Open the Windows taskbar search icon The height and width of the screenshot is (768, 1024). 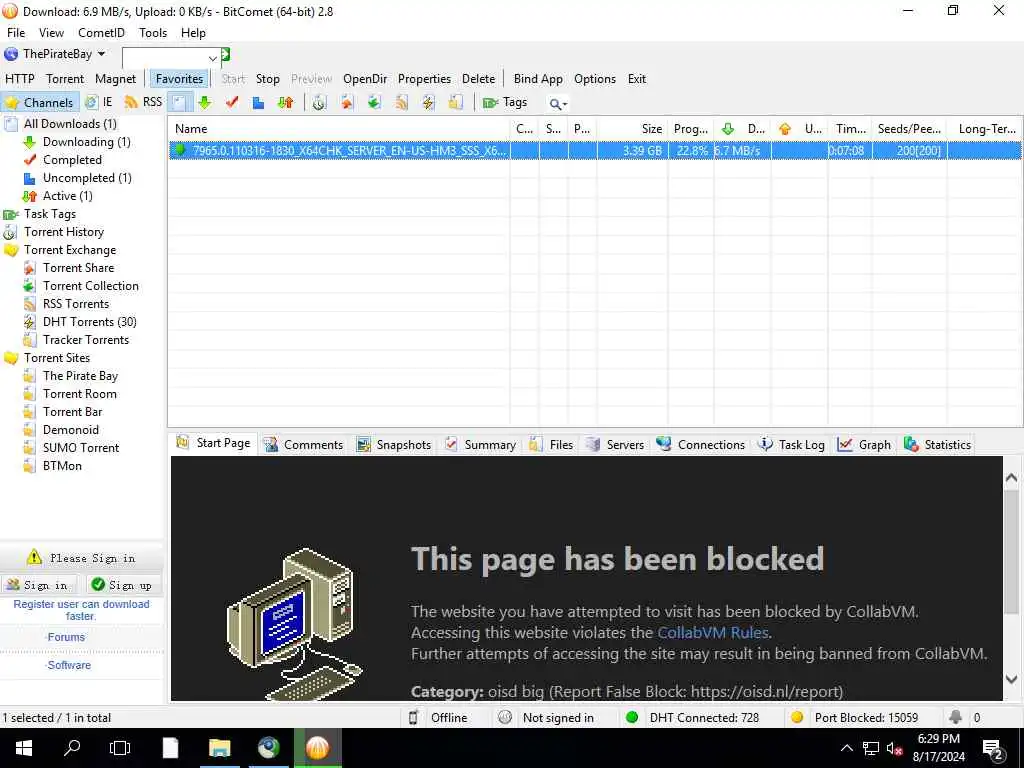coord(72,748)
